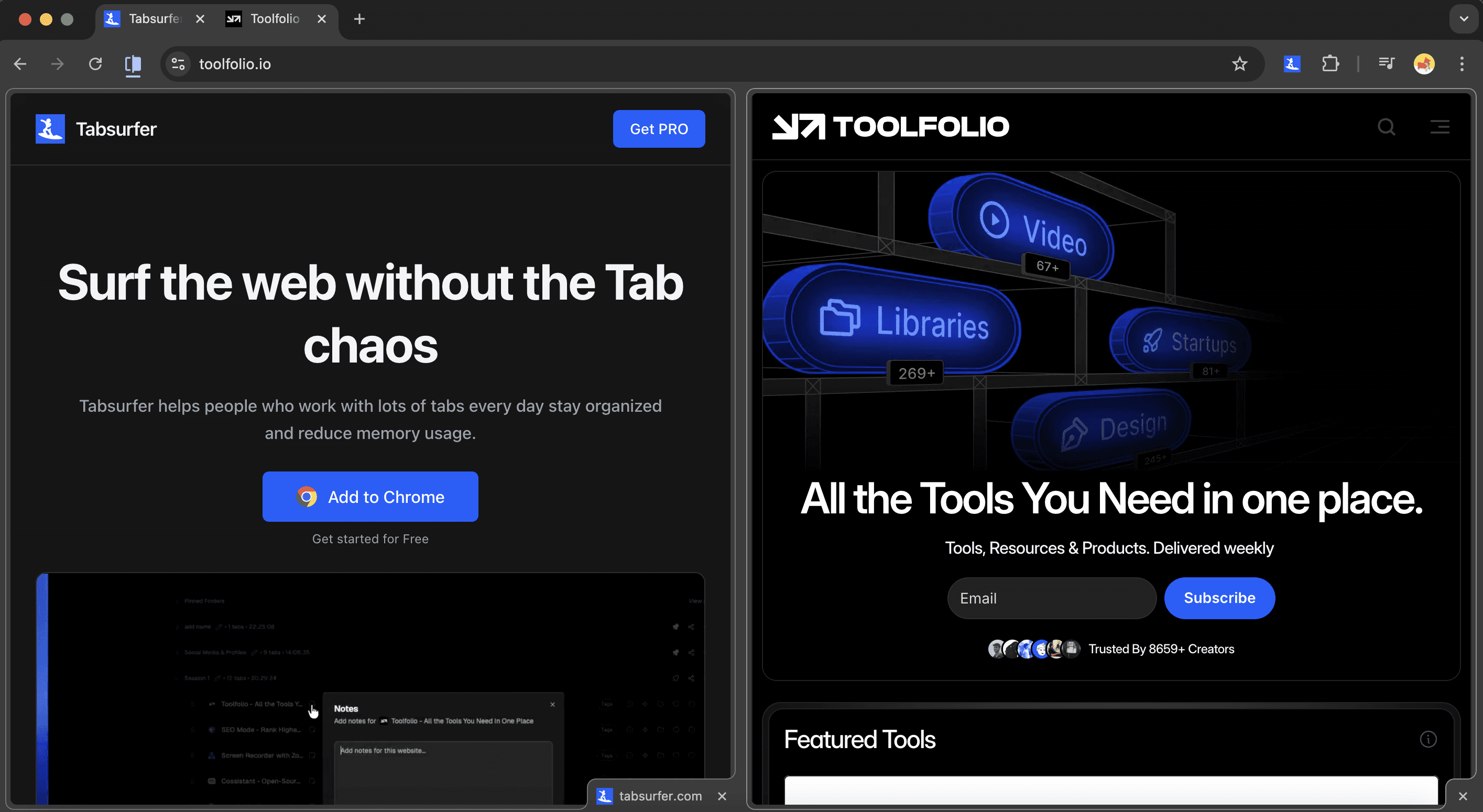1483x812 pixels.
Task: View site information icon beside URL
Action: [x=178, y=64]
